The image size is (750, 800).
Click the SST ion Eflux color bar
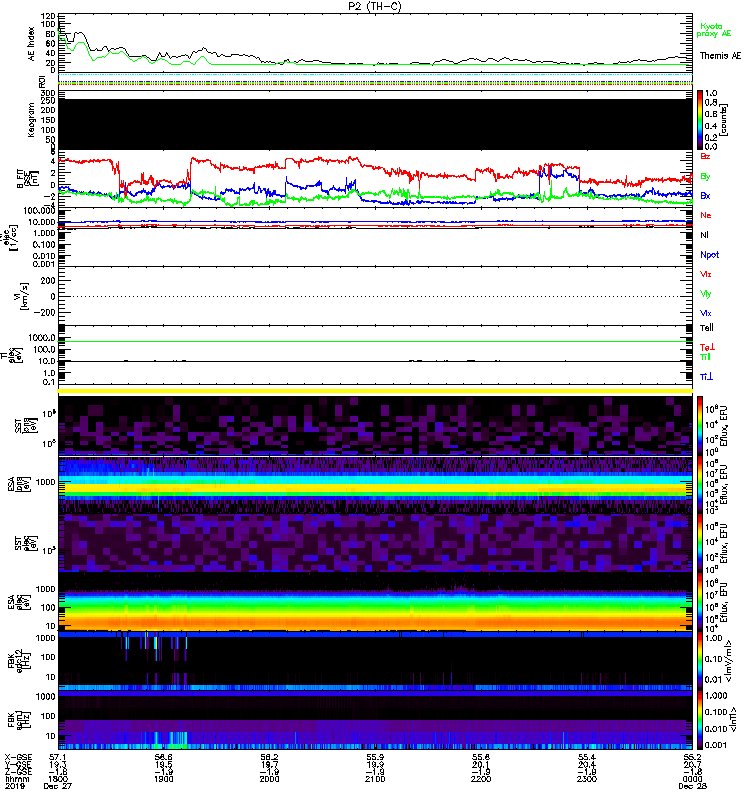point(699,425)
